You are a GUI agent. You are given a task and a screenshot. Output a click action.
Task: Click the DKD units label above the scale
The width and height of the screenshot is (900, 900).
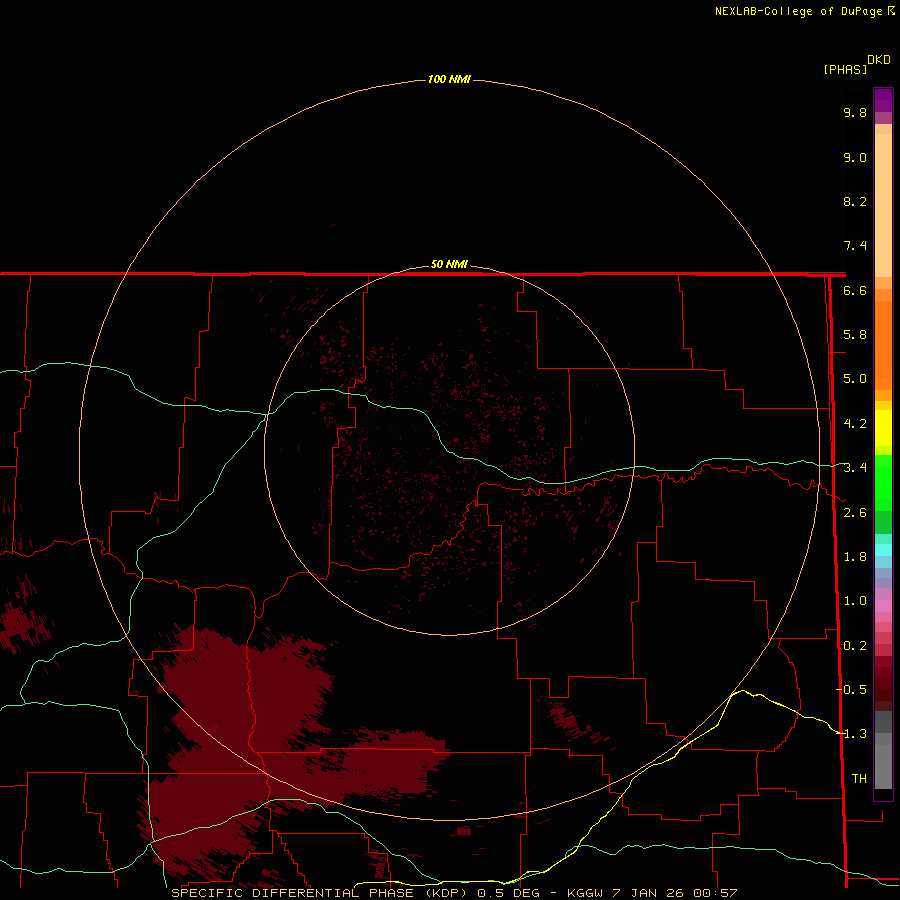pyautogui.click(x=879, y=60)
